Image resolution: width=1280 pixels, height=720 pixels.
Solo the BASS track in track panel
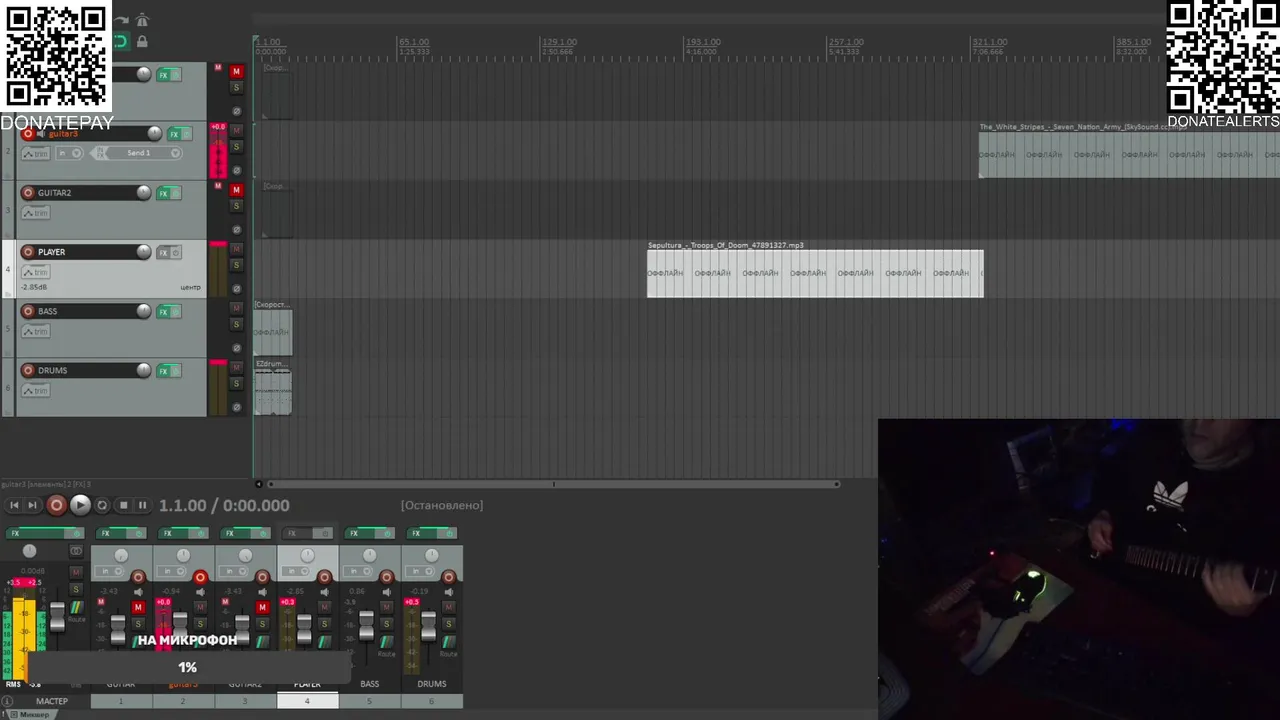click(x=237, y=324)
